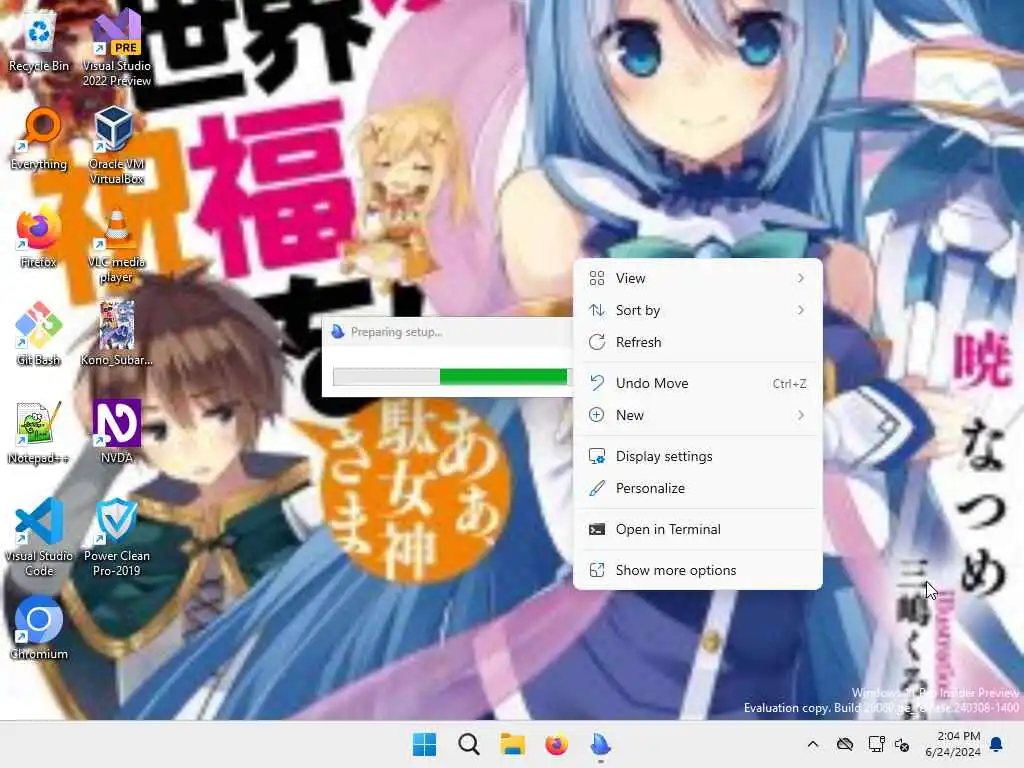The height and width of the screenshot is (768, 1024).
Task: Open Firefox from the taskbar
Action: (x=556, y=744)
